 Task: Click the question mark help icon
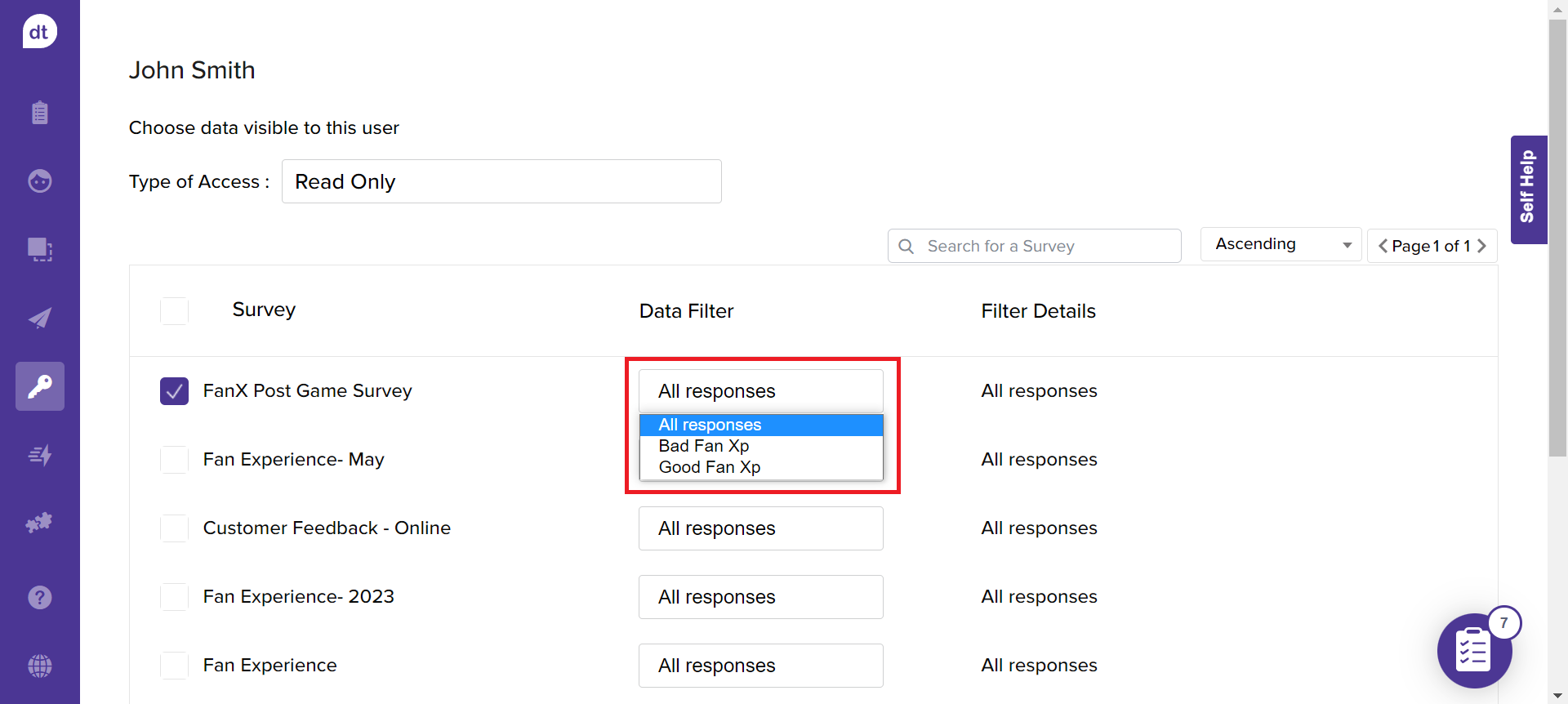pyautogui.click(x=39, y=597)
